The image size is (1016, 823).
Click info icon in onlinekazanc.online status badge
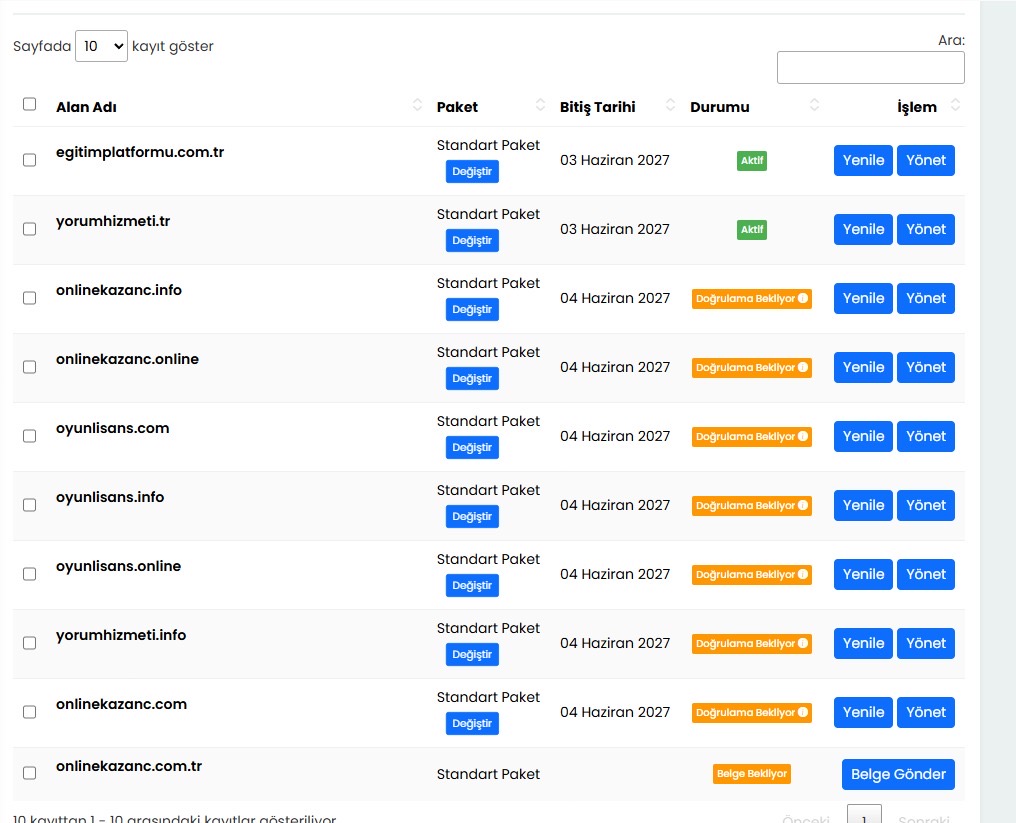tap(803, 367)
